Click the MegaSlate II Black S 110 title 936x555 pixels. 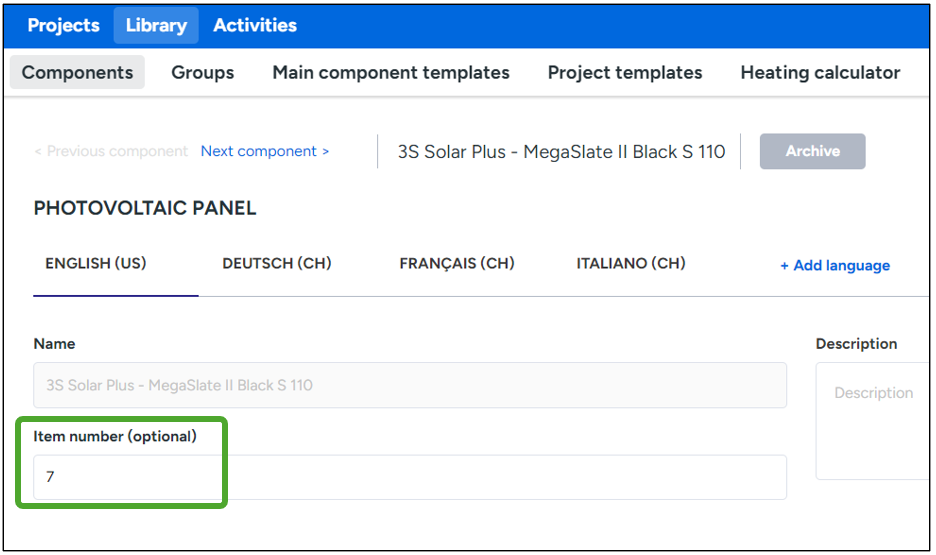point(561,152)
